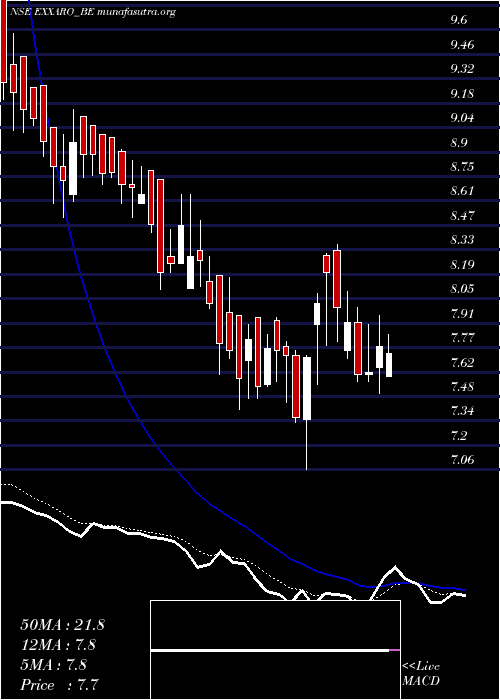Click the 7.77 price axis label
Viewport: 500px width, 700px height.
coord(462,338)
